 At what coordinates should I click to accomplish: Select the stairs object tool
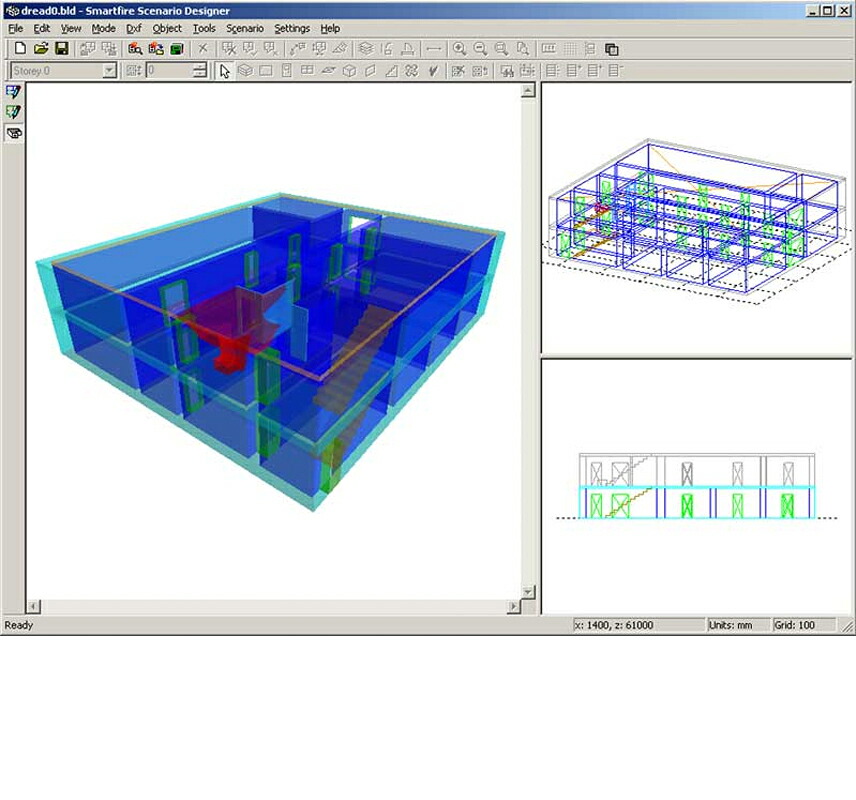[391, 71]
